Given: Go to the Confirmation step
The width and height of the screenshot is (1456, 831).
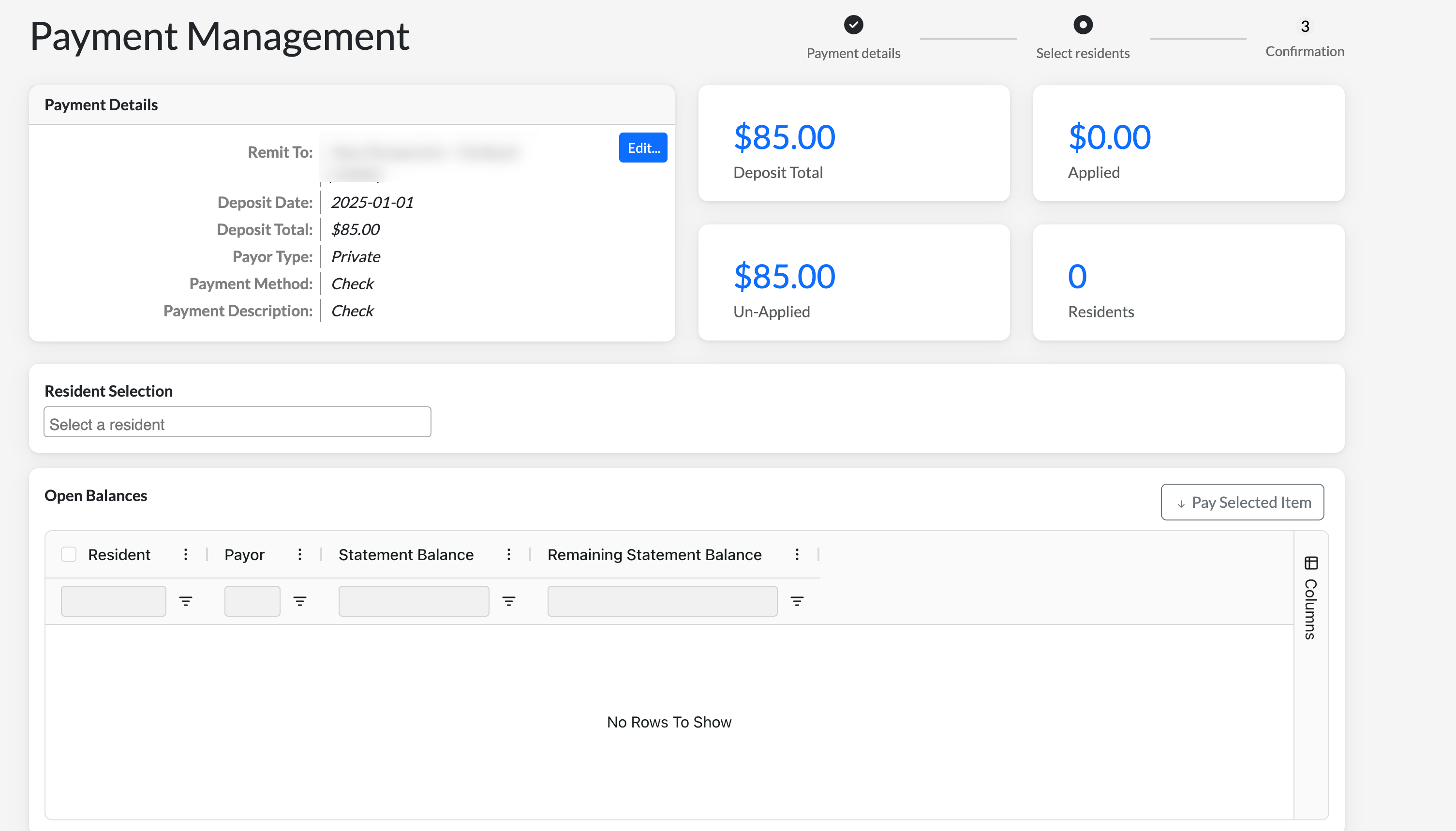Looking at the screenshot, I should [x=1304, y=27].
